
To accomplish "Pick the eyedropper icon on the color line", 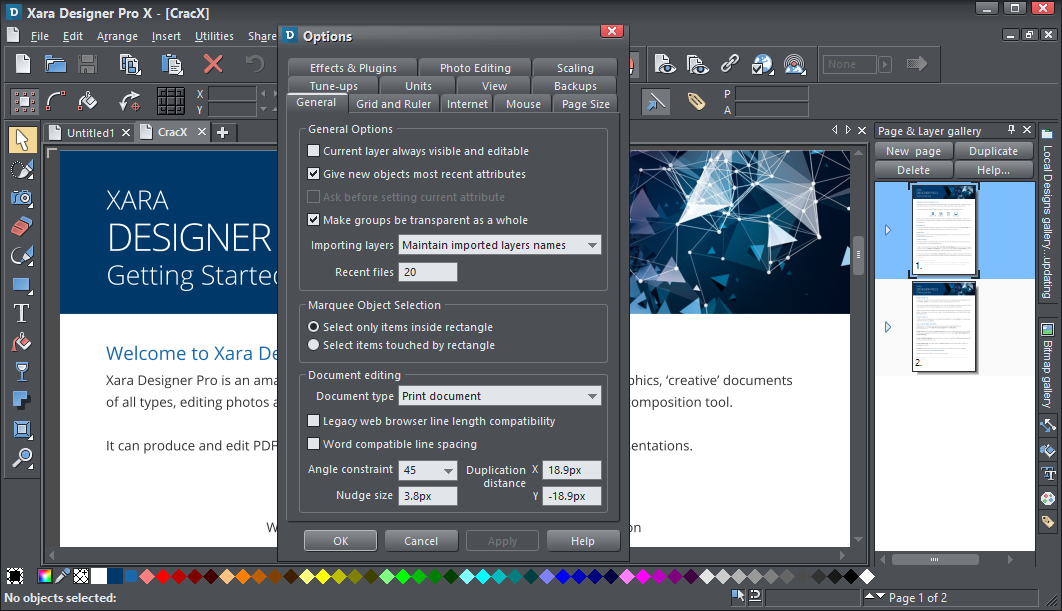I will [62, 576].
